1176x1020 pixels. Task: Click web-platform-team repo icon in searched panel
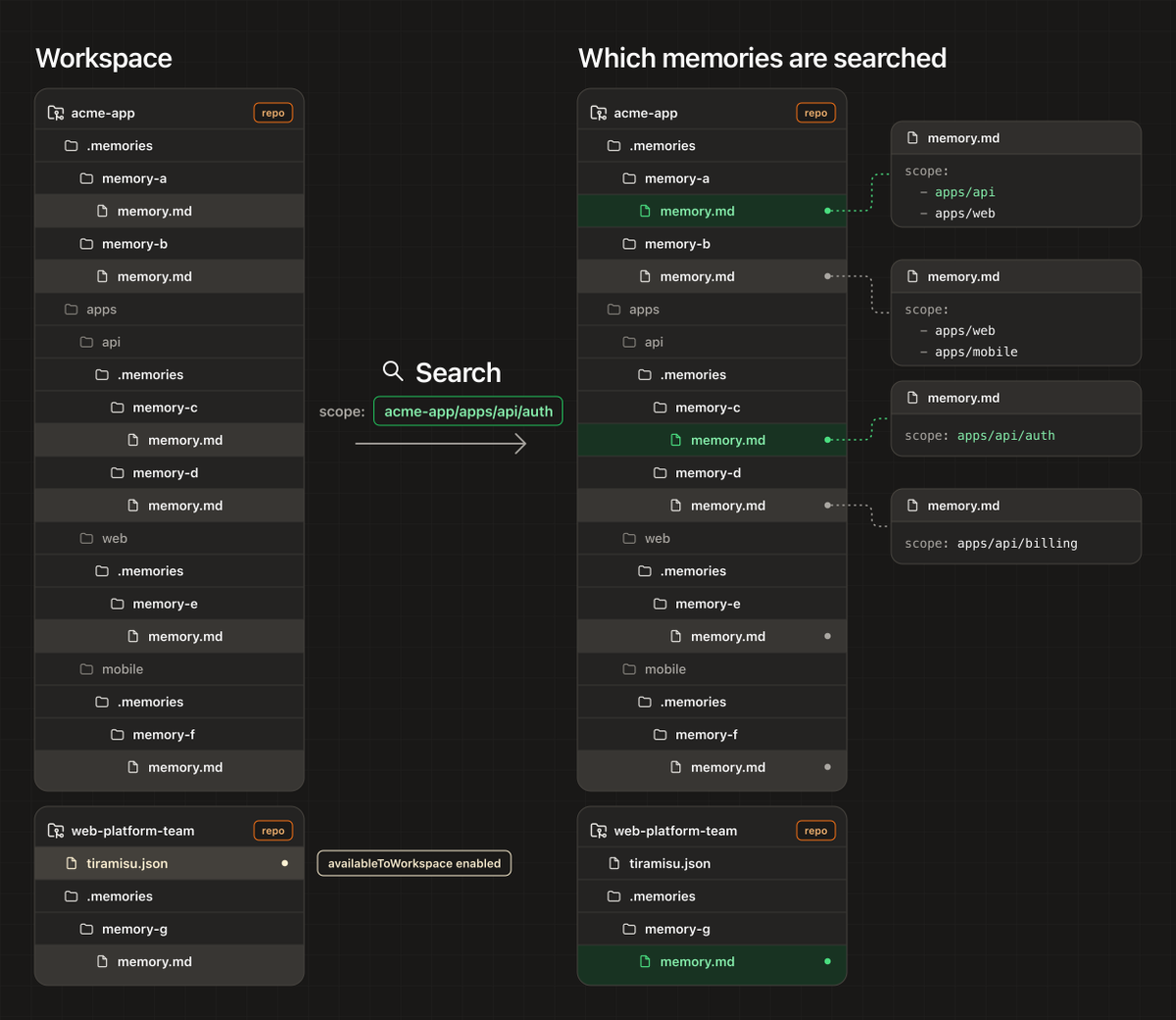(599, 830)
